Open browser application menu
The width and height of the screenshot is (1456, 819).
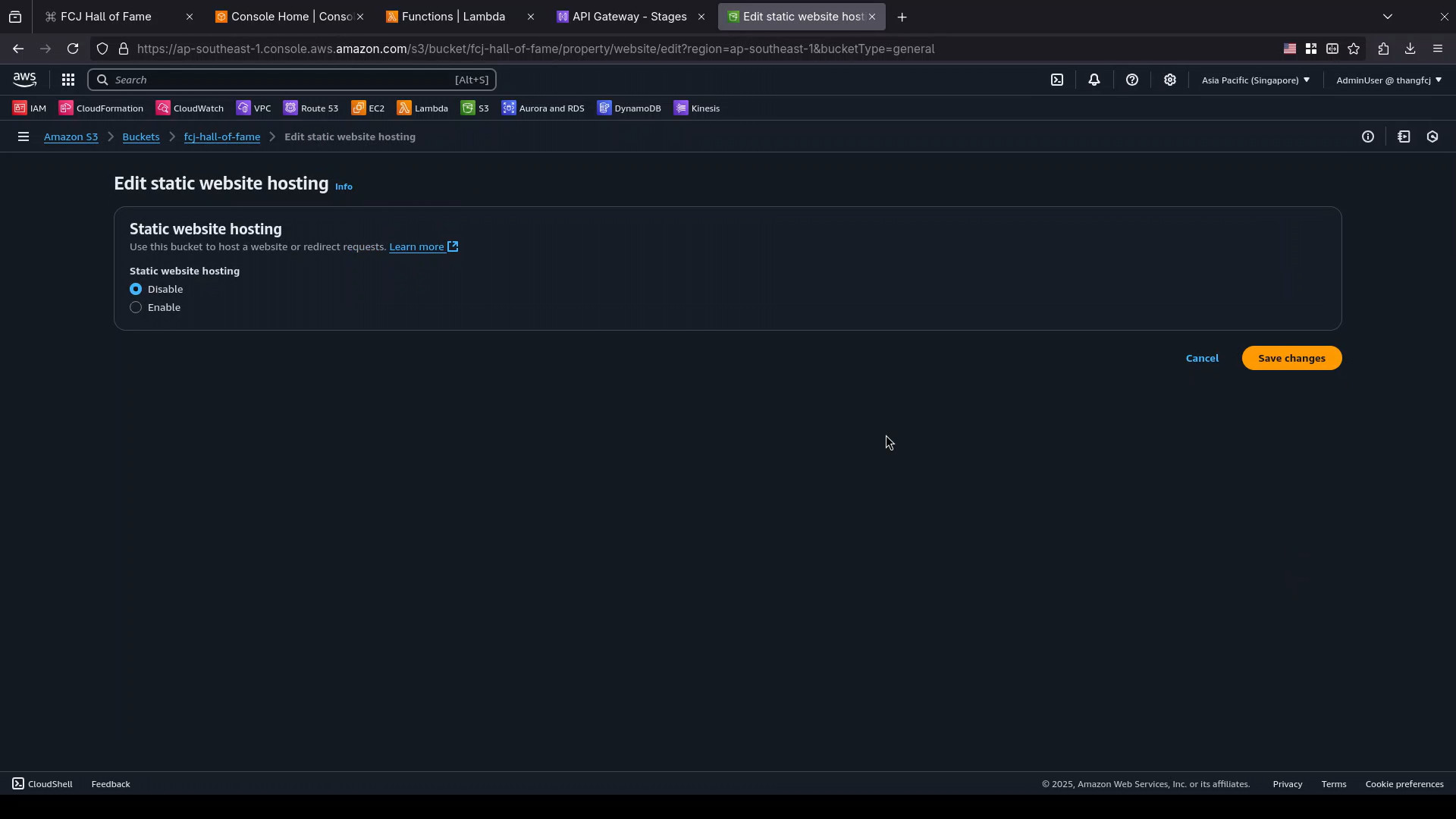pos(1438,49)
